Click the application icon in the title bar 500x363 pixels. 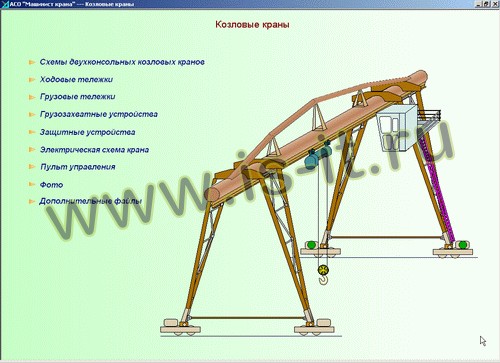(x=5, y=4)
